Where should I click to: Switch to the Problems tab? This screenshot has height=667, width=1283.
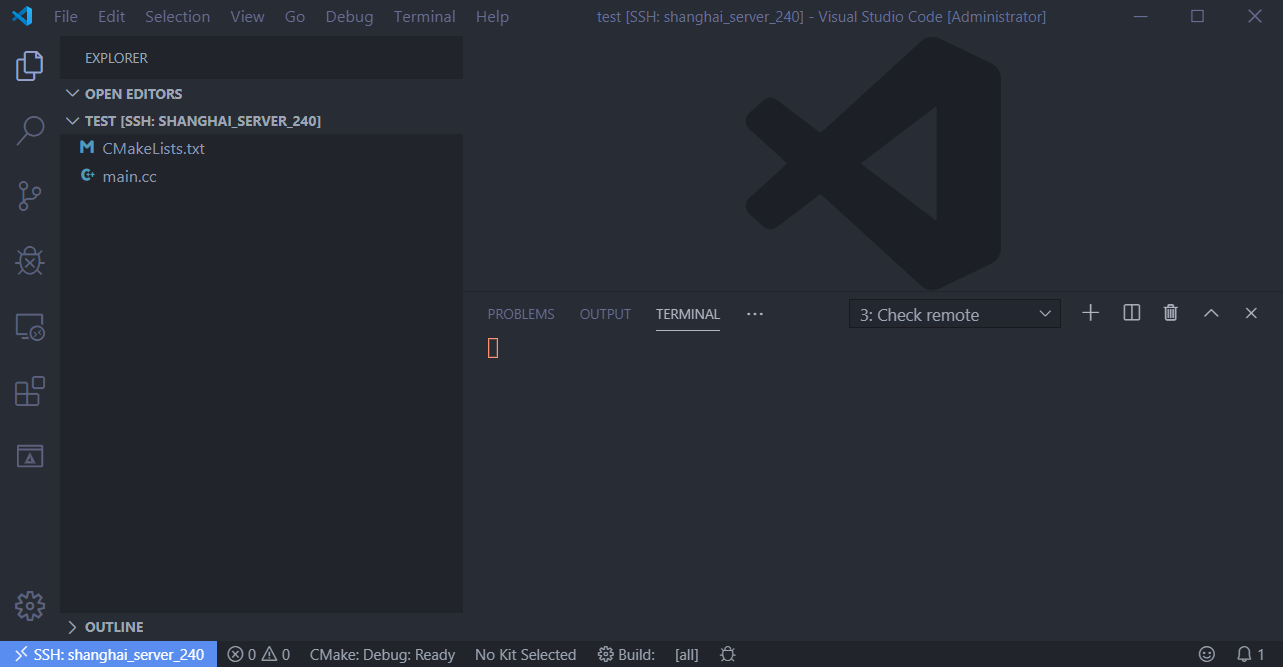[521, 314]
